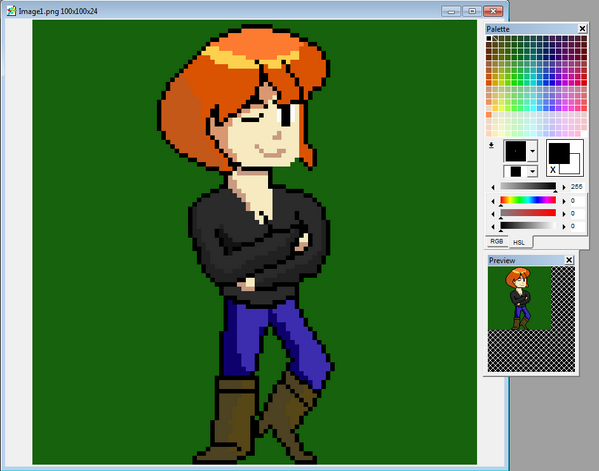Pick the white swatch at palette grid end
599x471 pixels.
[584, 134]
